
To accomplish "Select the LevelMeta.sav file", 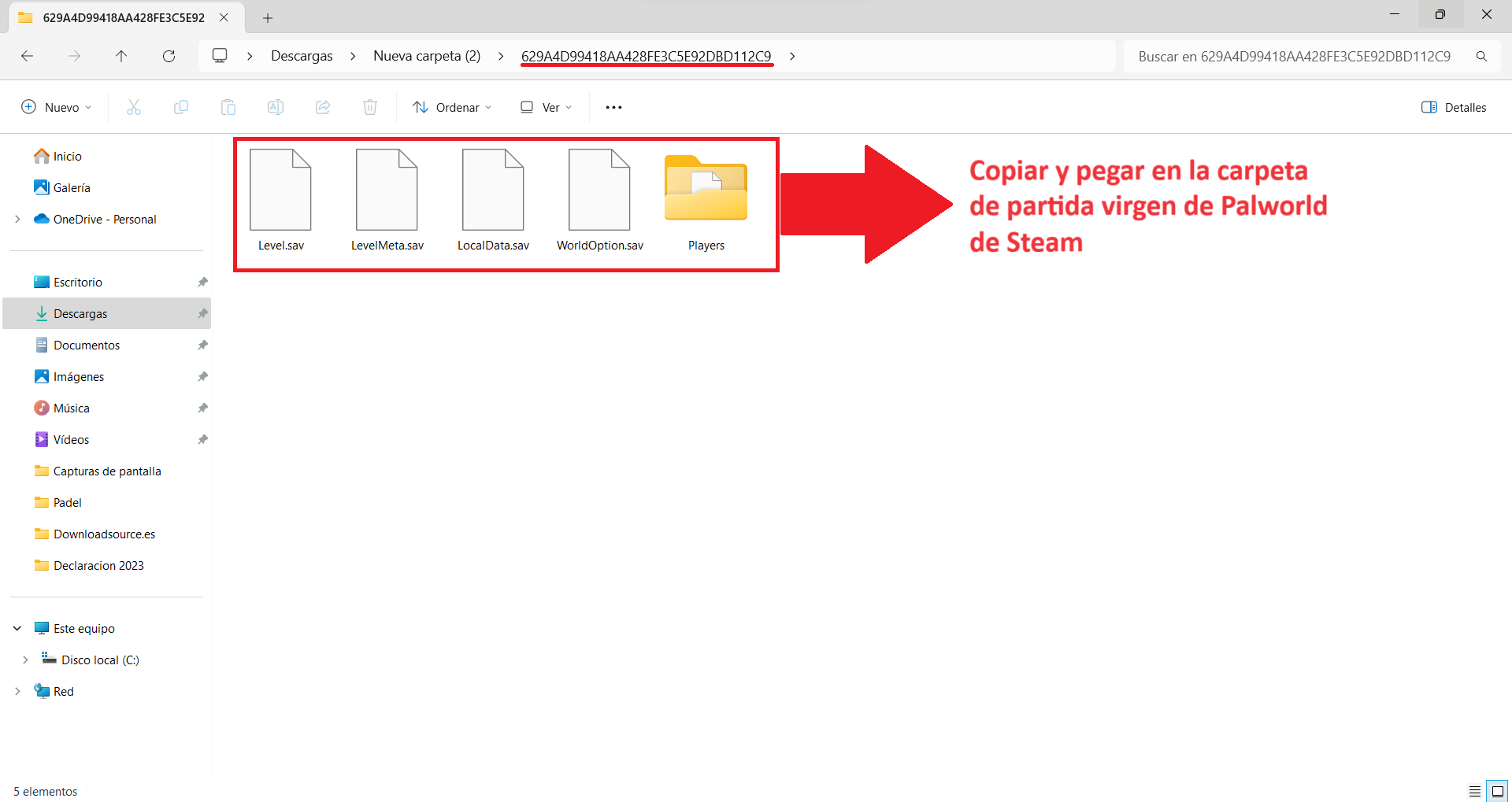I will click(x=387, y=201).
